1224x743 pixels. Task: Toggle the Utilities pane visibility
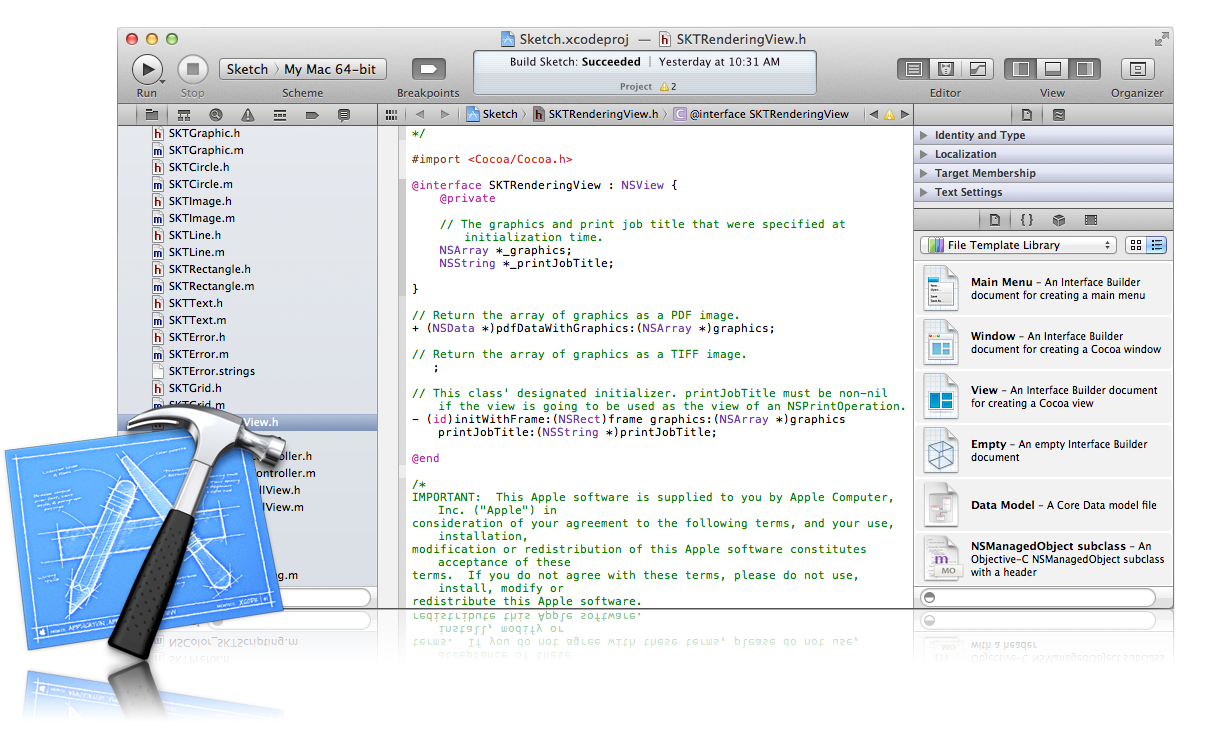[x=1084, y=69]
